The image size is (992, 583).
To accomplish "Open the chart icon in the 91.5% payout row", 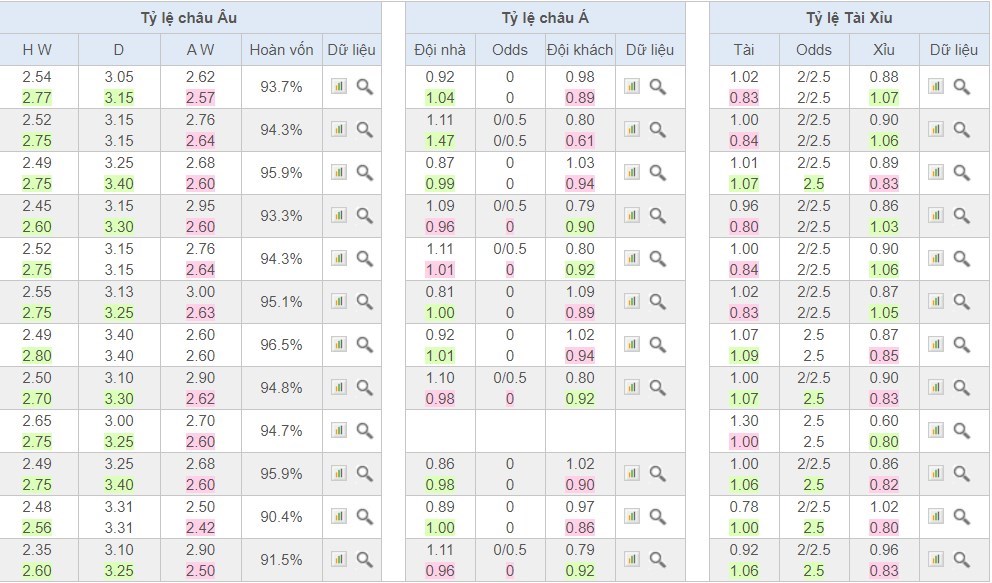I will pos(339,560).
